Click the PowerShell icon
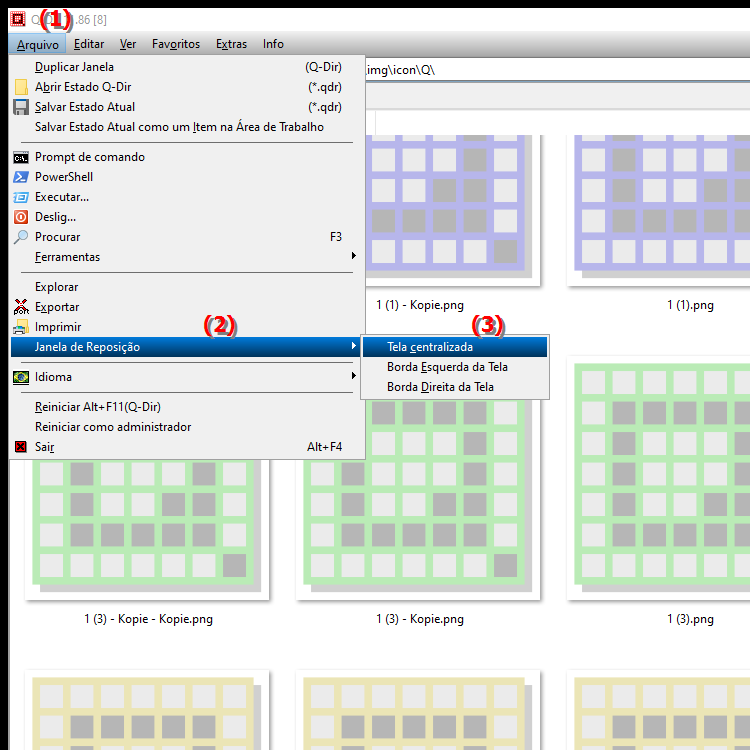Image resolution: width=750 pixels, height=750 pixels. click(x=21, y=177)
